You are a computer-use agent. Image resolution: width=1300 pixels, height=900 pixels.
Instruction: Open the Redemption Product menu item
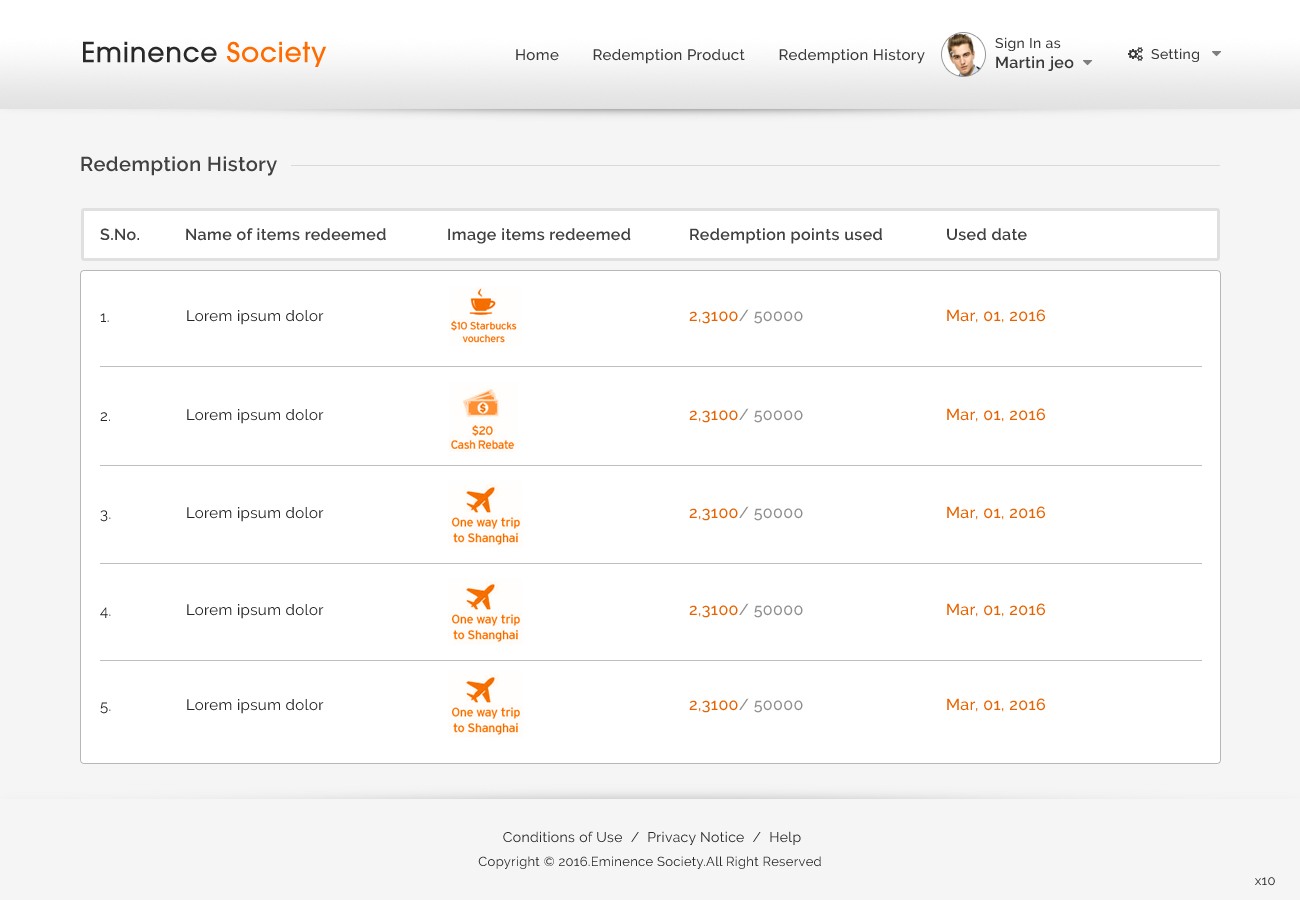(668, 55)
